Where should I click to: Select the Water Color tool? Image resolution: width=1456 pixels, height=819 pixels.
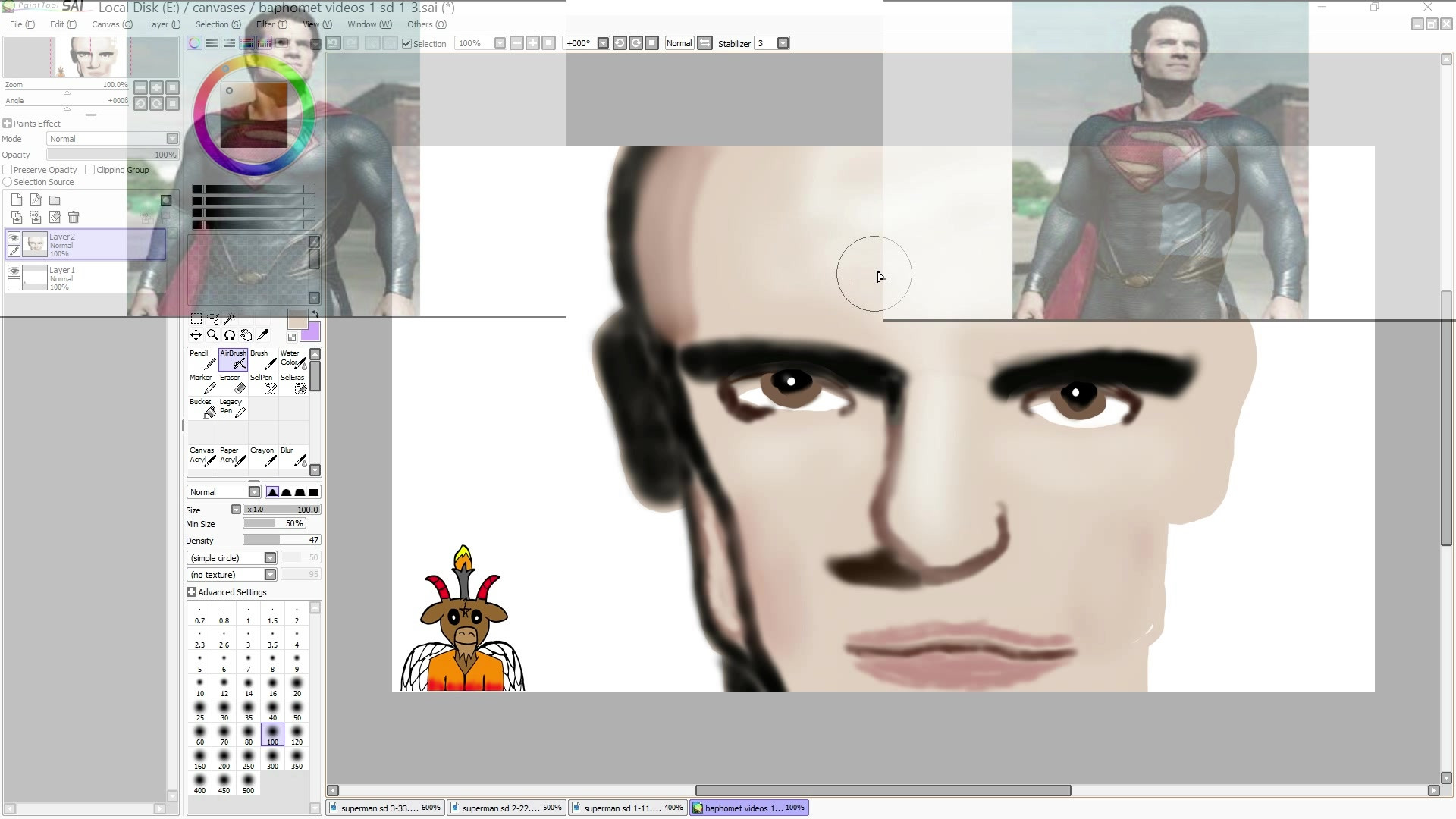click(293, 359)
